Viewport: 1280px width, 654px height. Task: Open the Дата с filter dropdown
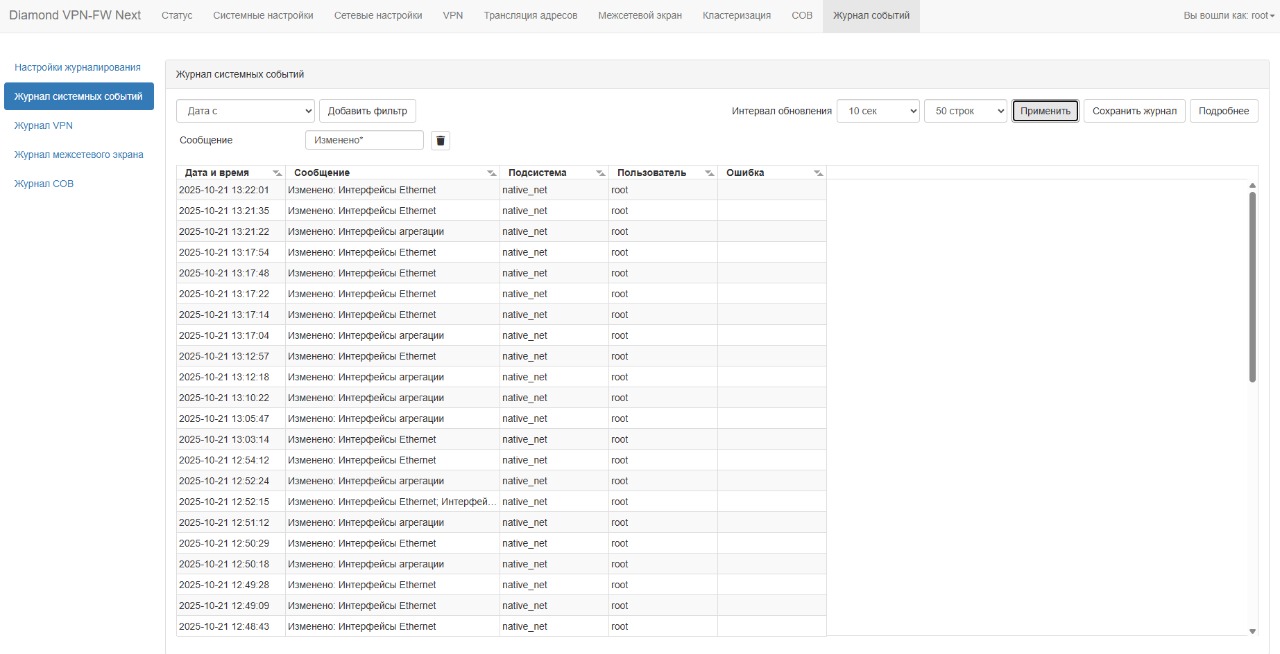click(x=245, y=111)
